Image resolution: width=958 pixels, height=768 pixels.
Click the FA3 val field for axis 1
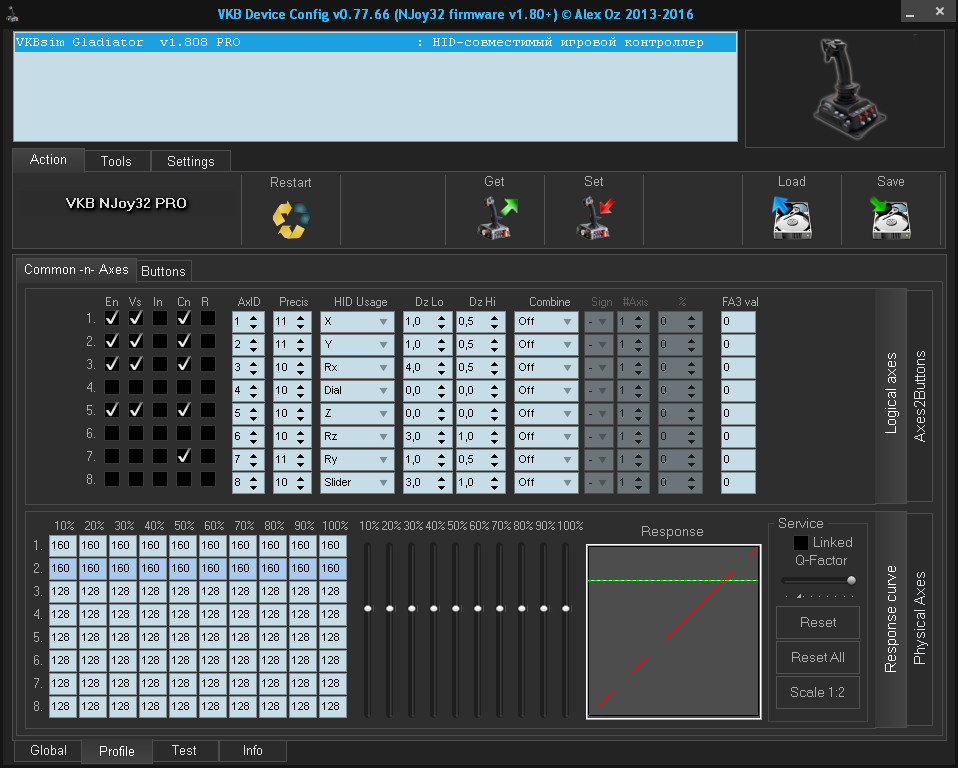(x=738, y=322)
